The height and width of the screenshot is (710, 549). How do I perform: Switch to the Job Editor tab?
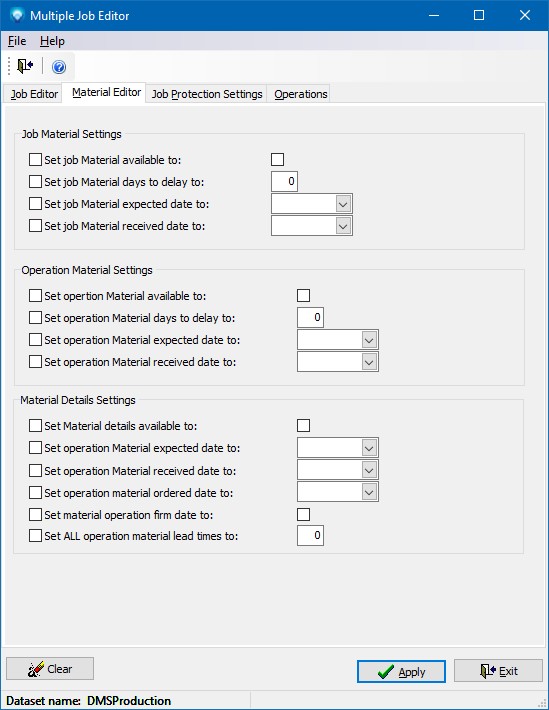click(34, 94)
